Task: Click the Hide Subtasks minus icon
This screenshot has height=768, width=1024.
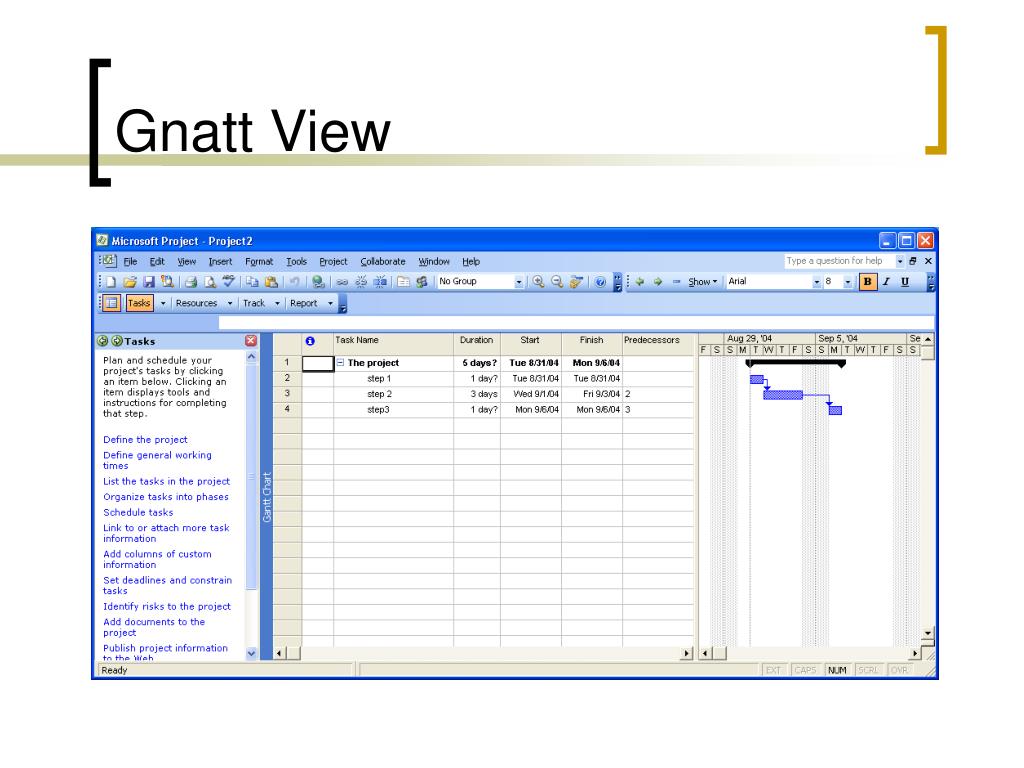Action: pyautogui.click(x=677, y=281)
